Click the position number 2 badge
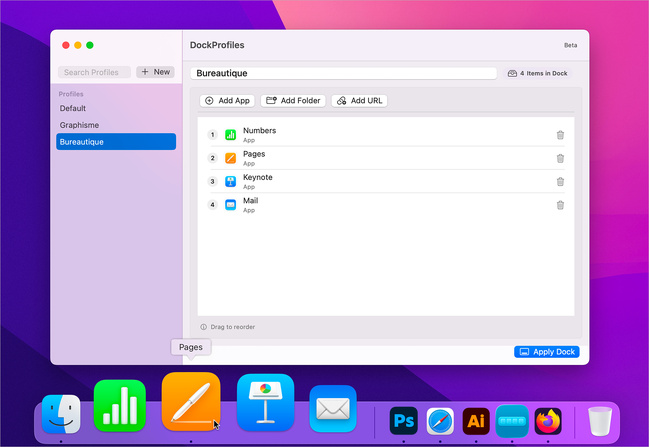The width and height of the screenshot is (649, 447). tap(212, 158)
